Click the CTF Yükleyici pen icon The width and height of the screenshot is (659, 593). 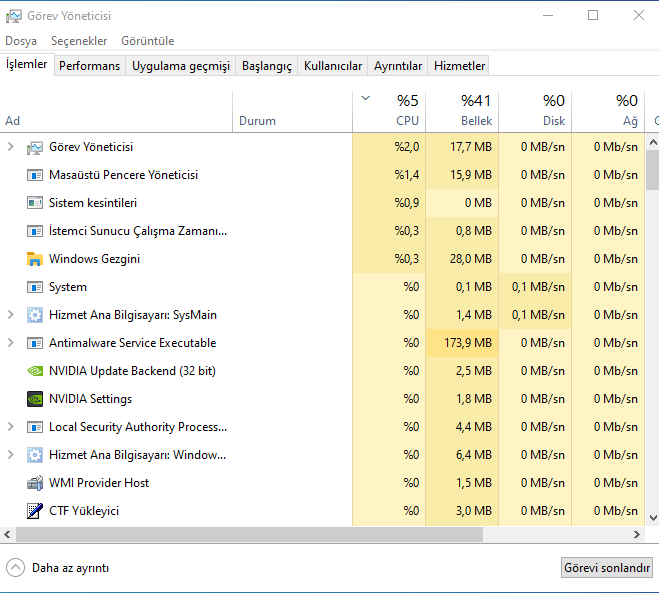pyautogui.click(x=35, y=511)
